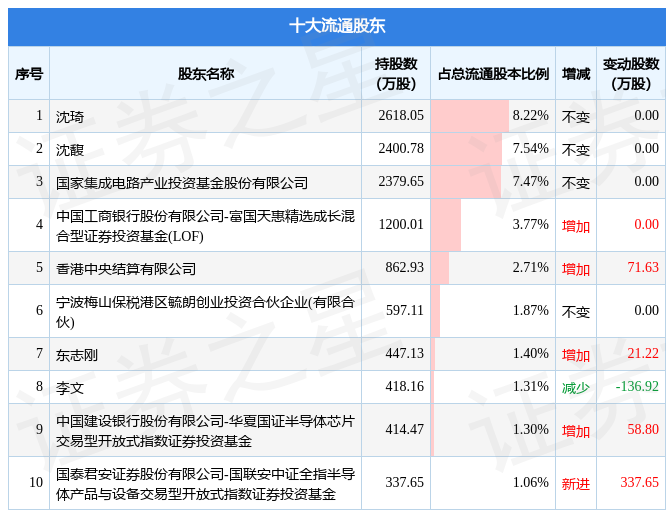The width and height of the screenshot is (666, 518).
Task: Click 国家集成电路产业投资基金股份有限公司 name
Action: pyautogui.click(x=182, y=183)
